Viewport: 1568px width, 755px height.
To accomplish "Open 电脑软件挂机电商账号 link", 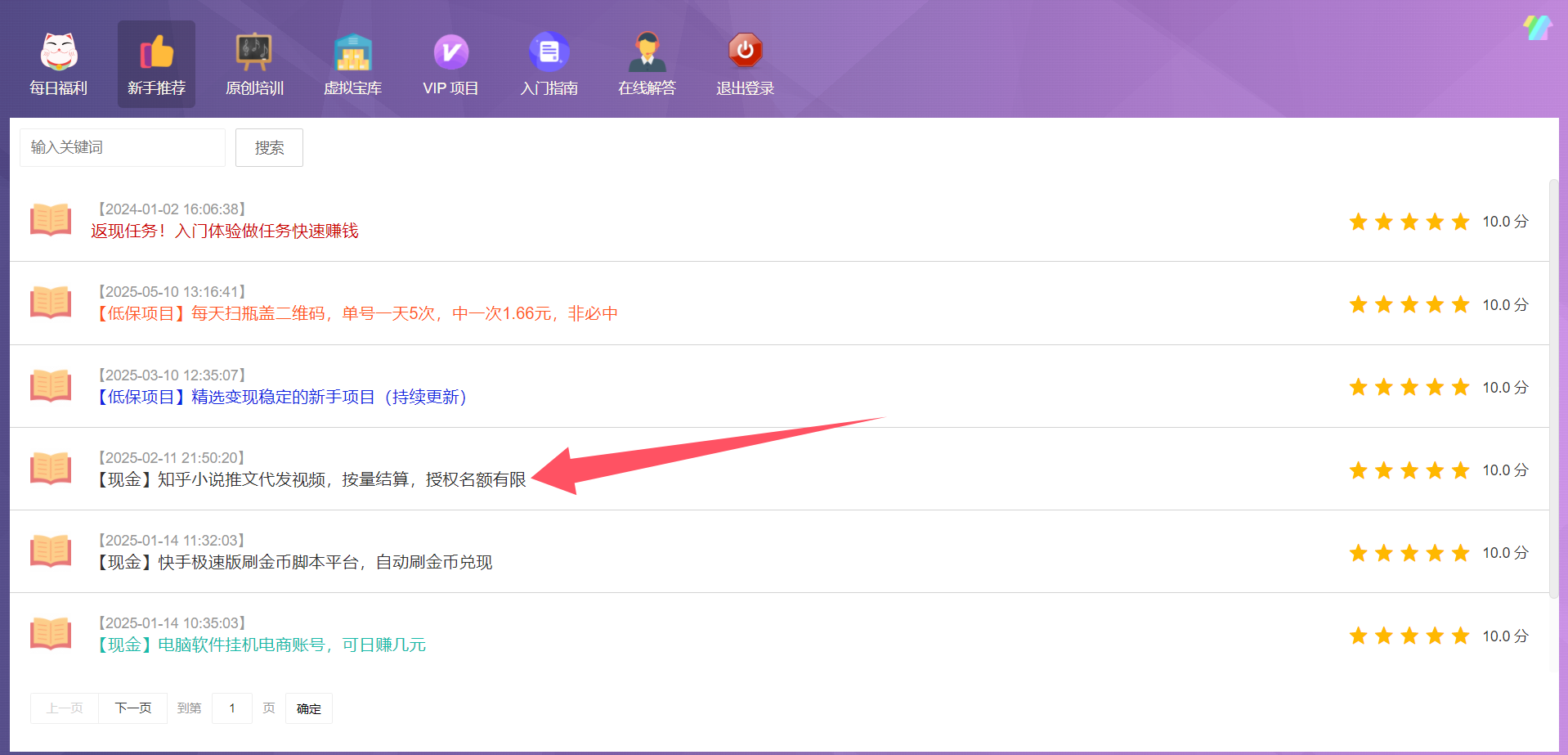I will [262, 645].
